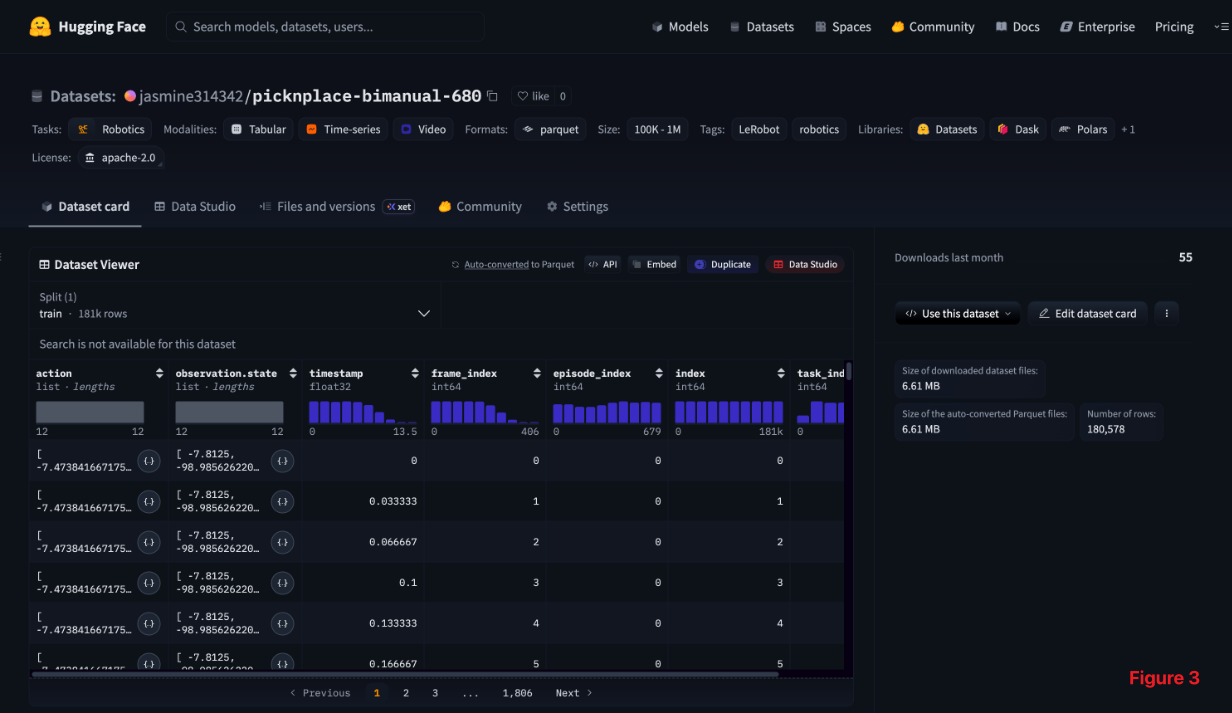Expand first row observation.state list value
Image resolution: width=1232 pixels, height=713 pixels.
click(283, 461)
